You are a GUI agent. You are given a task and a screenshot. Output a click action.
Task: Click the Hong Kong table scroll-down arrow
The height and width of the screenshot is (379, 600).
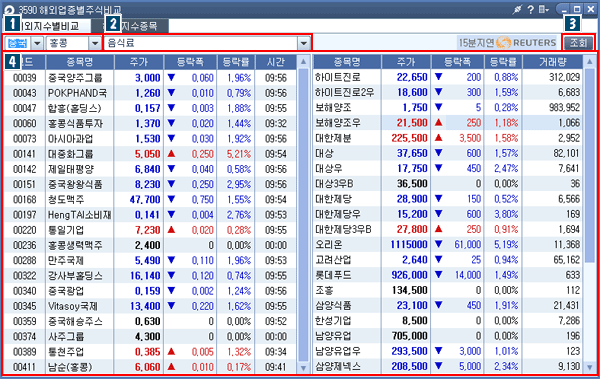click(303, 368)
